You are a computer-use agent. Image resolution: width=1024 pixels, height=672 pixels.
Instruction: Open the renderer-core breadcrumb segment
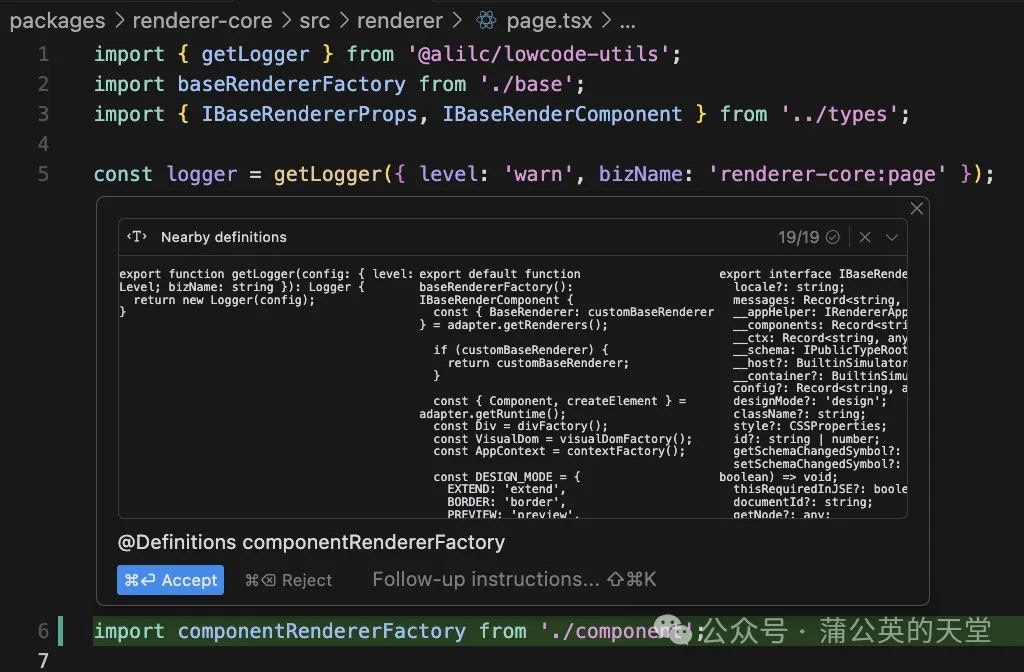click(x=202, y=21)
